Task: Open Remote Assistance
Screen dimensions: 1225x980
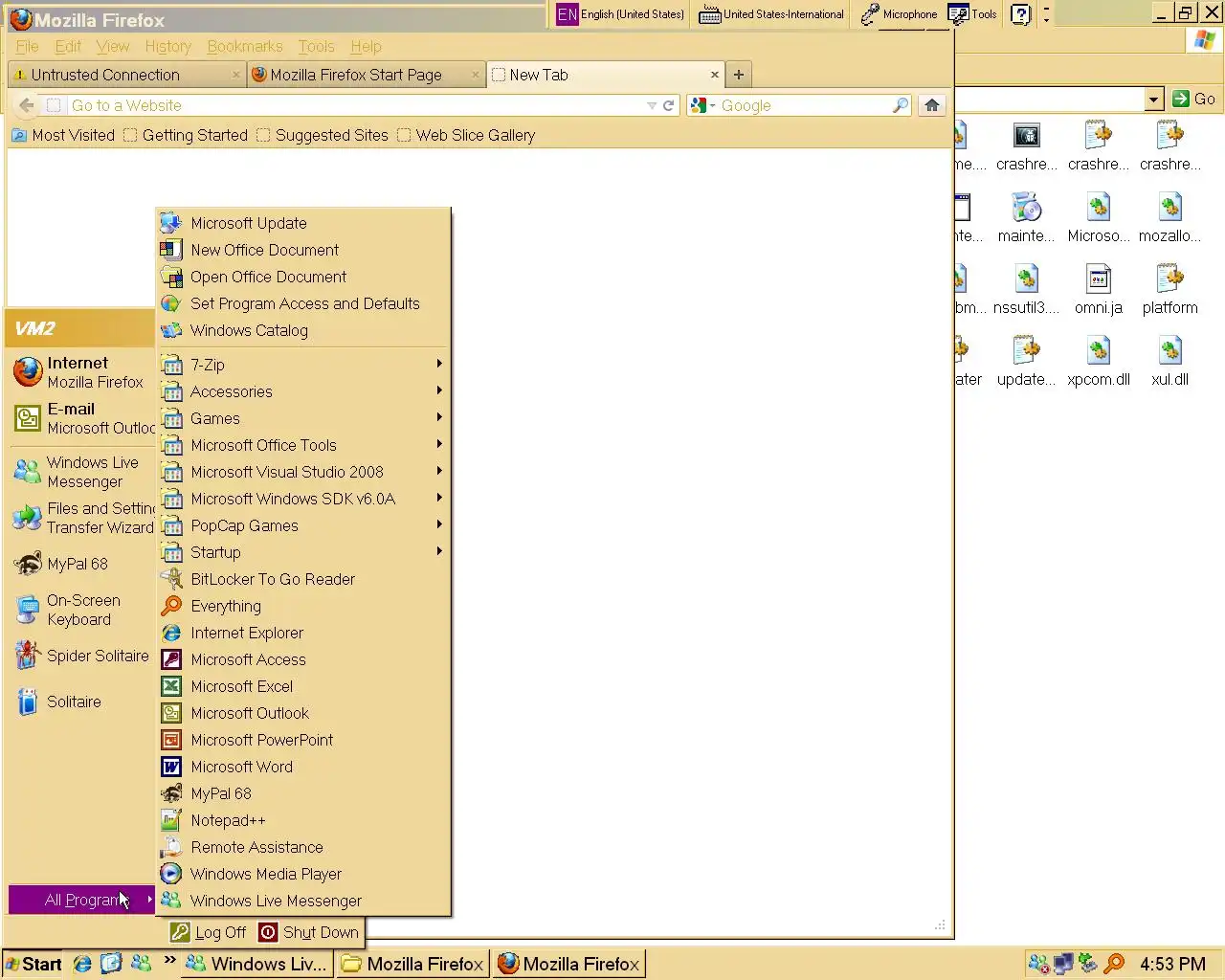Action: click(x=302, y=847)
